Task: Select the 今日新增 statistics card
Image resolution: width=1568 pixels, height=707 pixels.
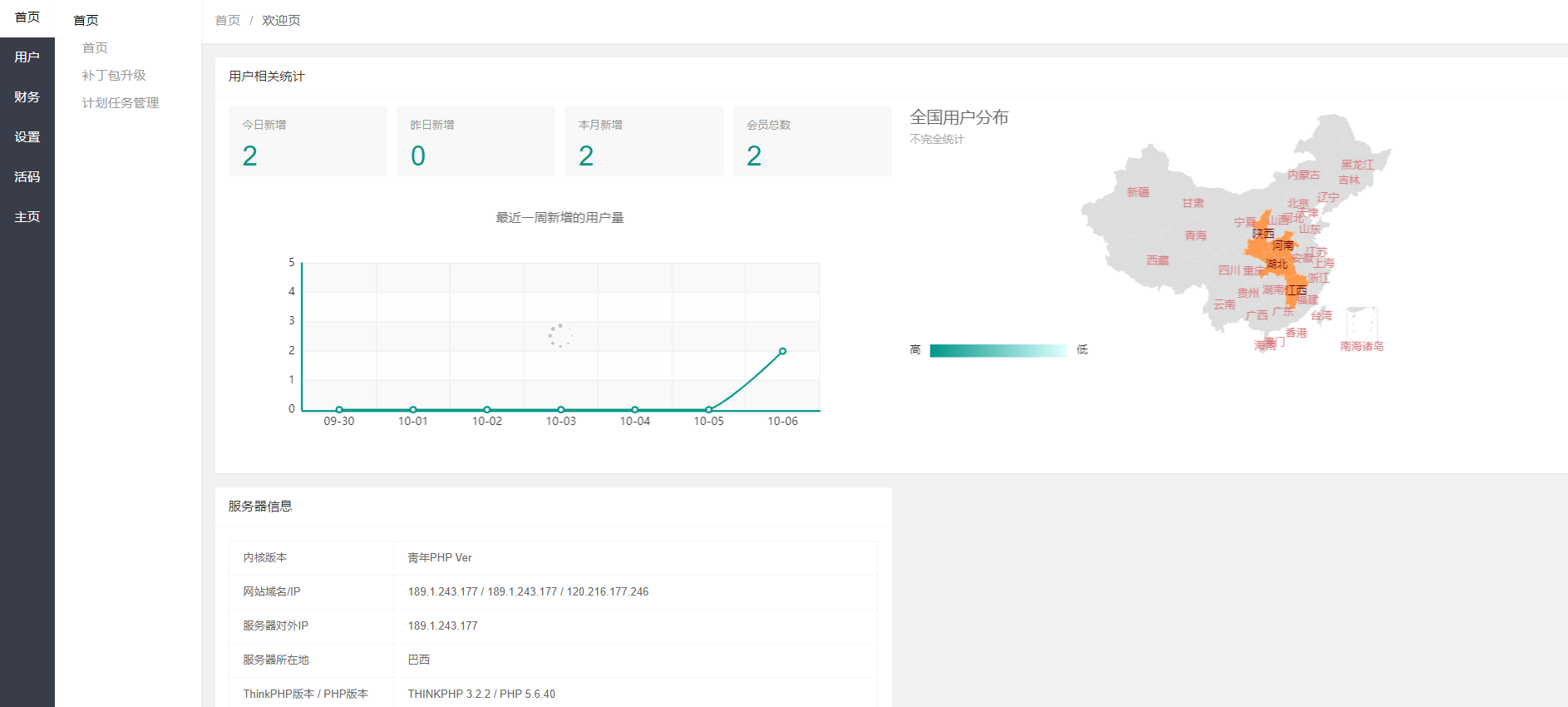Action: click(x=308, y=141)
